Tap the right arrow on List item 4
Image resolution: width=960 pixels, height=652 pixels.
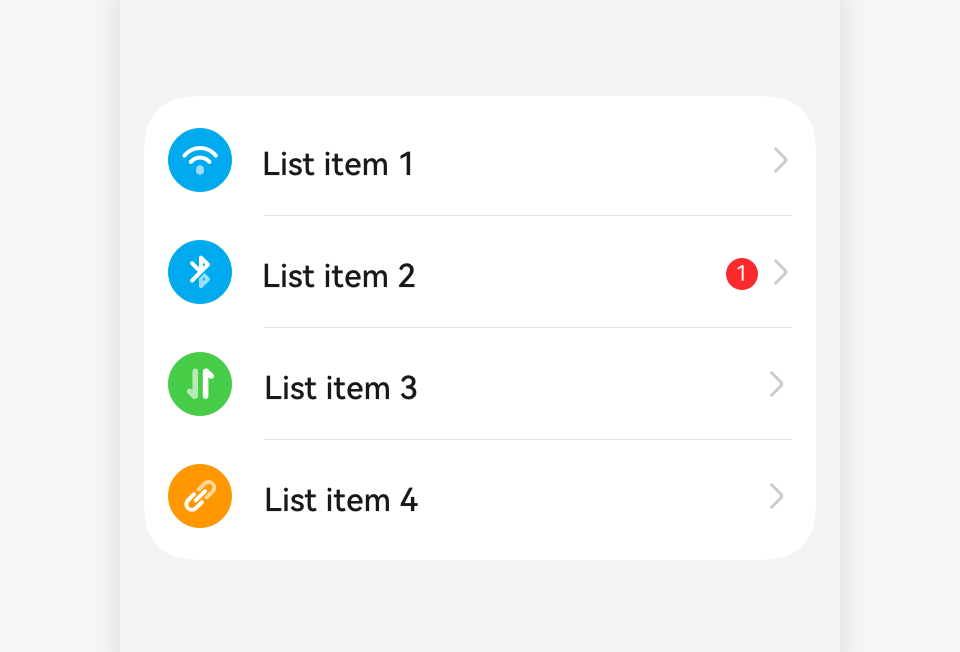(777, 496)
